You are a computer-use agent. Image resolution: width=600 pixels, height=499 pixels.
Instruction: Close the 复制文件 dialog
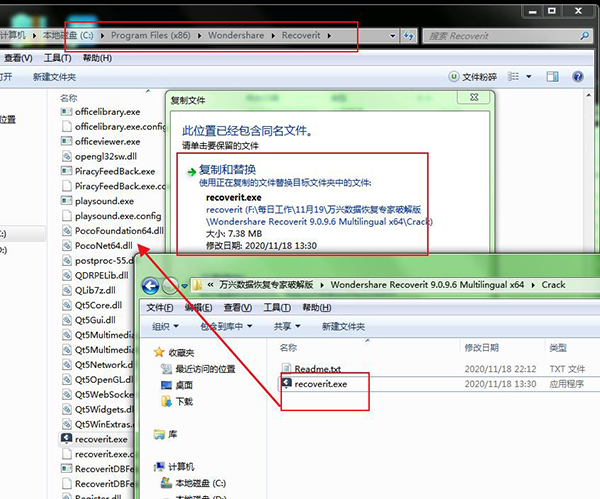474,97
